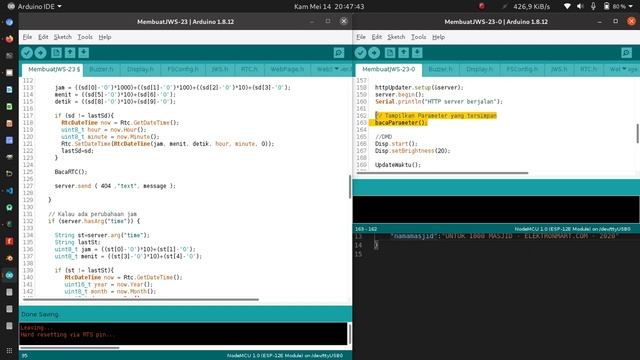The width and height of the screenshot is (640, 360).
Task: Click the battery 80 % indicator
Action: [615, 7]
